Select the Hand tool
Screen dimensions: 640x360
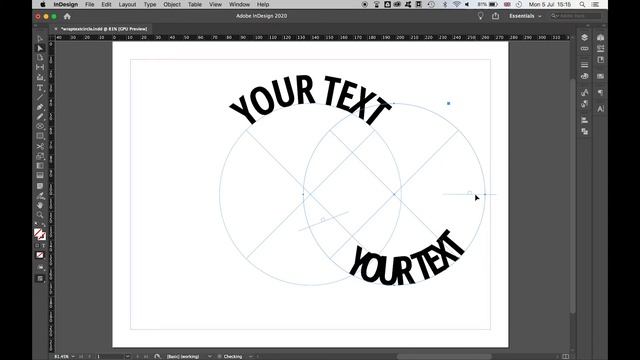click(x=40, y=205)
